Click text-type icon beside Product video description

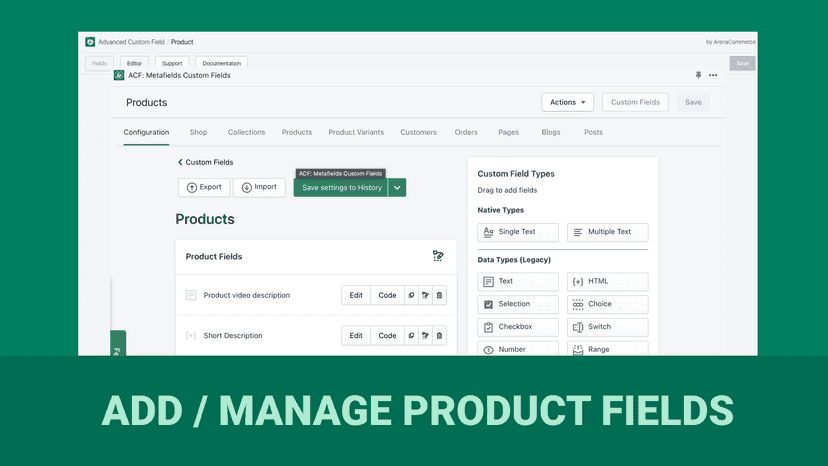coord(191,295)
